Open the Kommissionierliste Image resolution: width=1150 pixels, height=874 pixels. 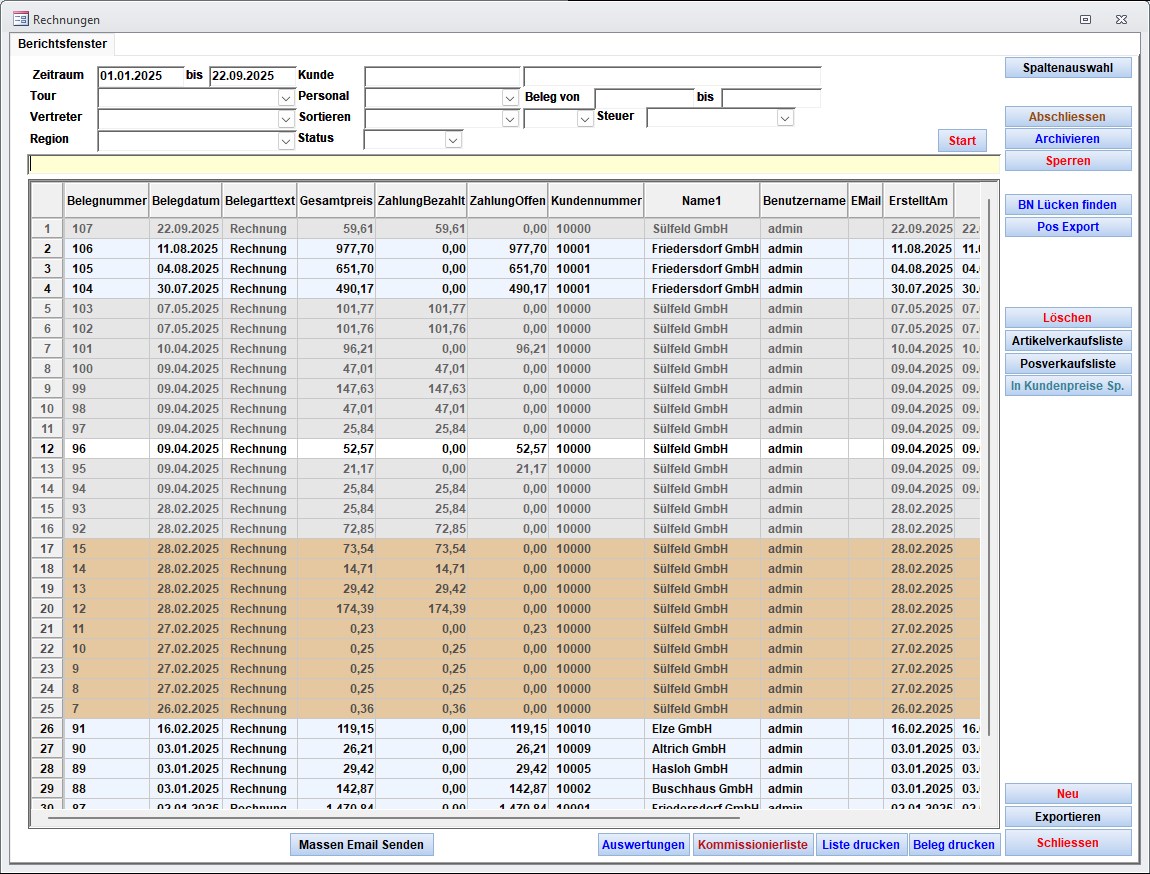click(x=753, y=845)
